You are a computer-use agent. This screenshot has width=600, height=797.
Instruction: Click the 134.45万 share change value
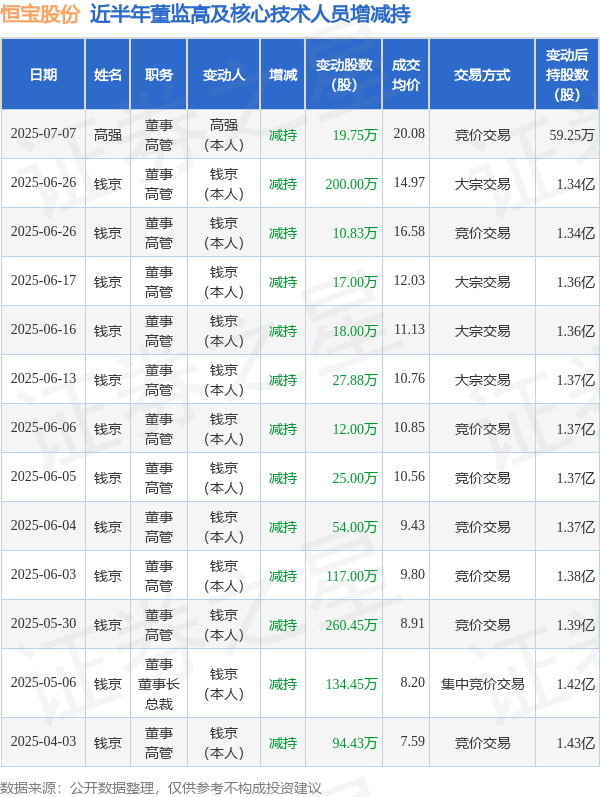point(351,684)
